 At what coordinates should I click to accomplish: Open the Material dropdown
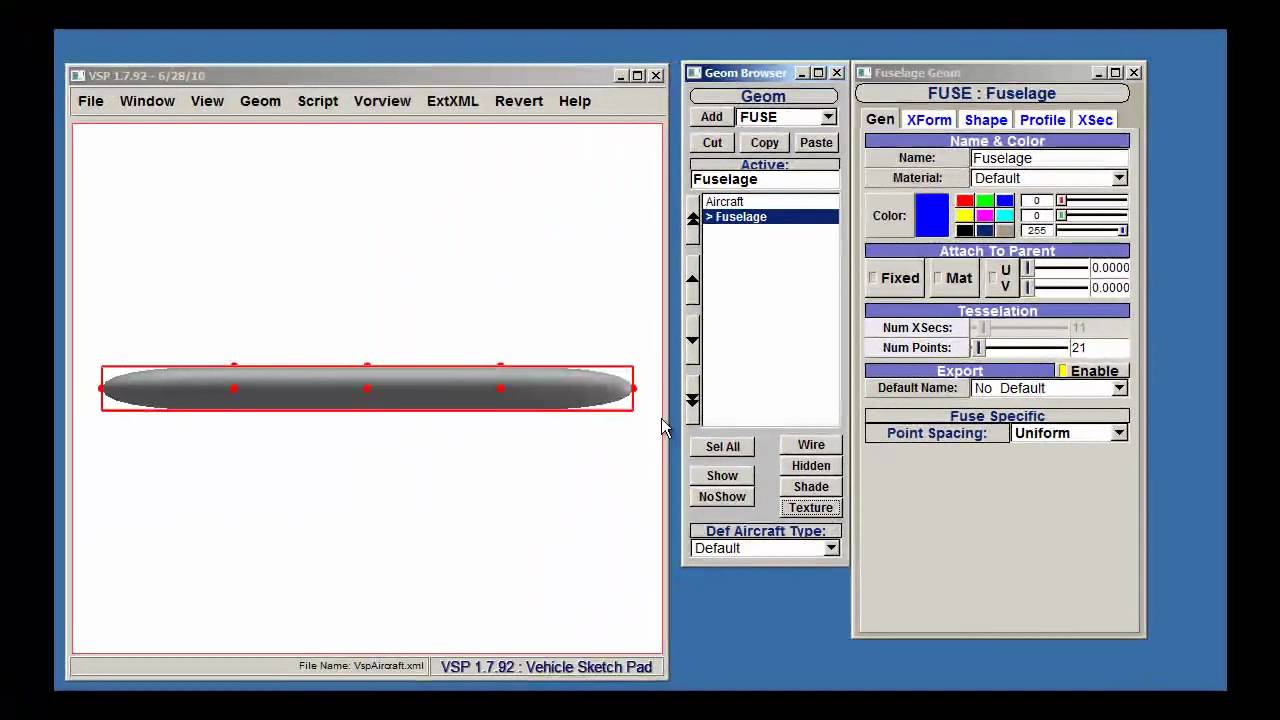pyautogui.click(x=1119, y=178)
